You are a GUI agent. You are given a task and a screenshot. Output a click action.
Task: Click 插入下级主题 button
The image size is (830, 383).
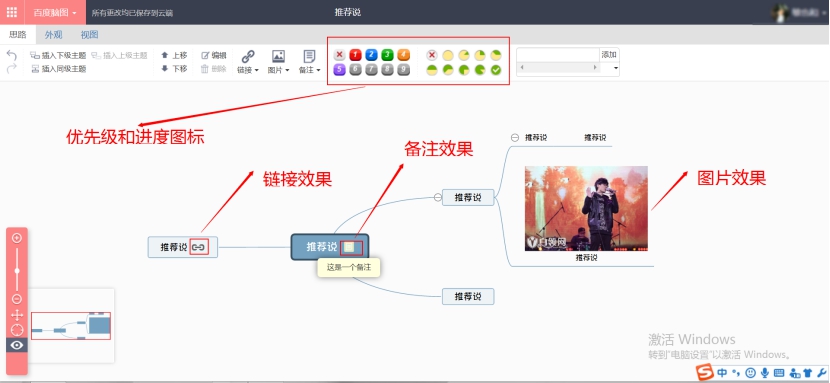tap(58, 55)
